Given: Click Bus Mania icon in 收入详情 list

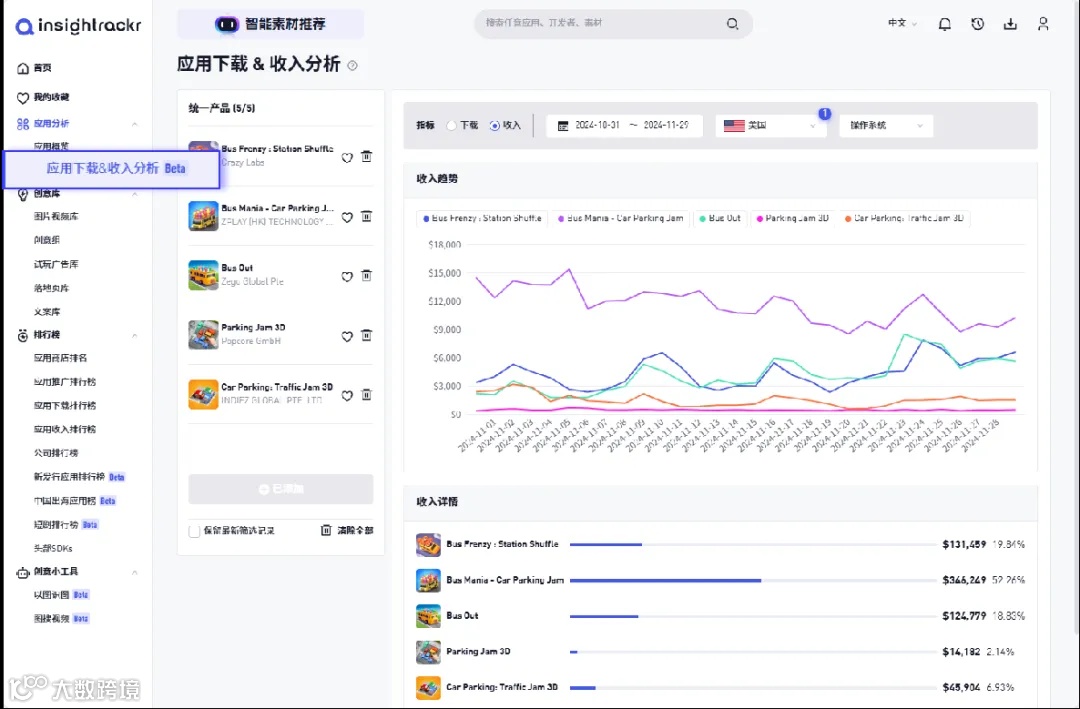Looking at the screenshot, I should (x=428, y=580).
